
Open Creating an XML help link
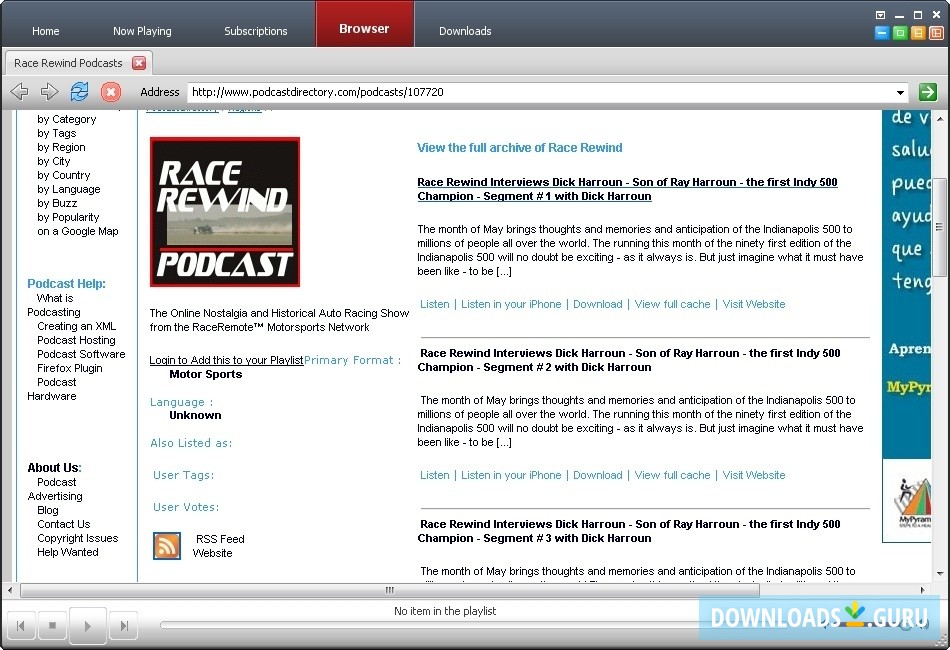coord(76,326)
